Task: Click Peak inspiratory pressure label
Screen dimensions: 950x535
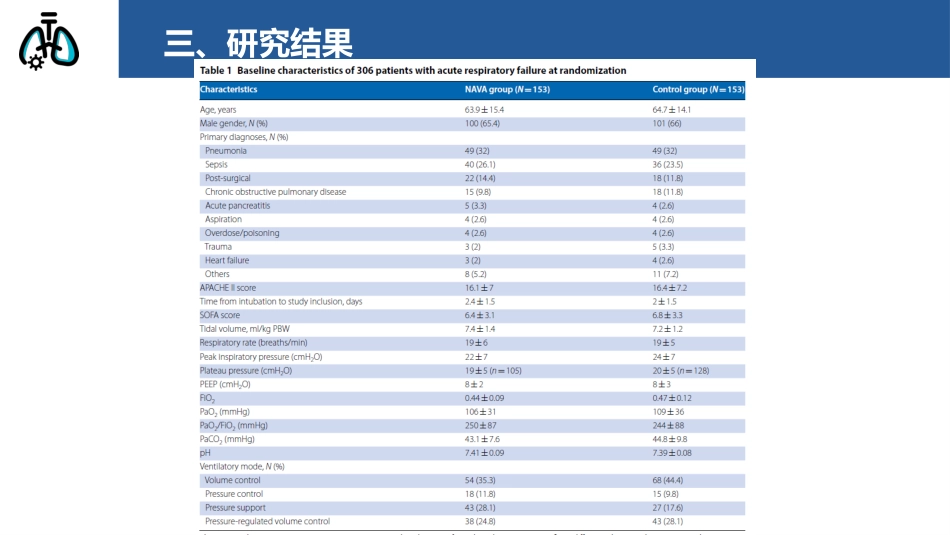Action: (x=261, y=357)
